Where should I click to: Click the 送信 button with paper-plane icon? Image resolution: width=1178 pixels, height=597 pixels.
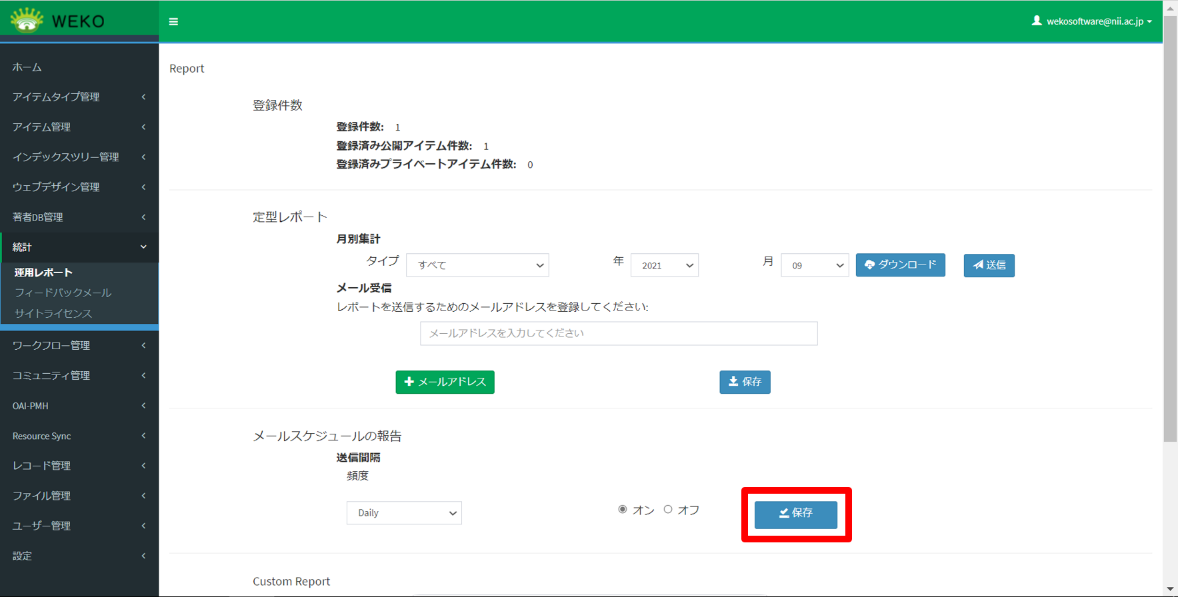point(988,265)
